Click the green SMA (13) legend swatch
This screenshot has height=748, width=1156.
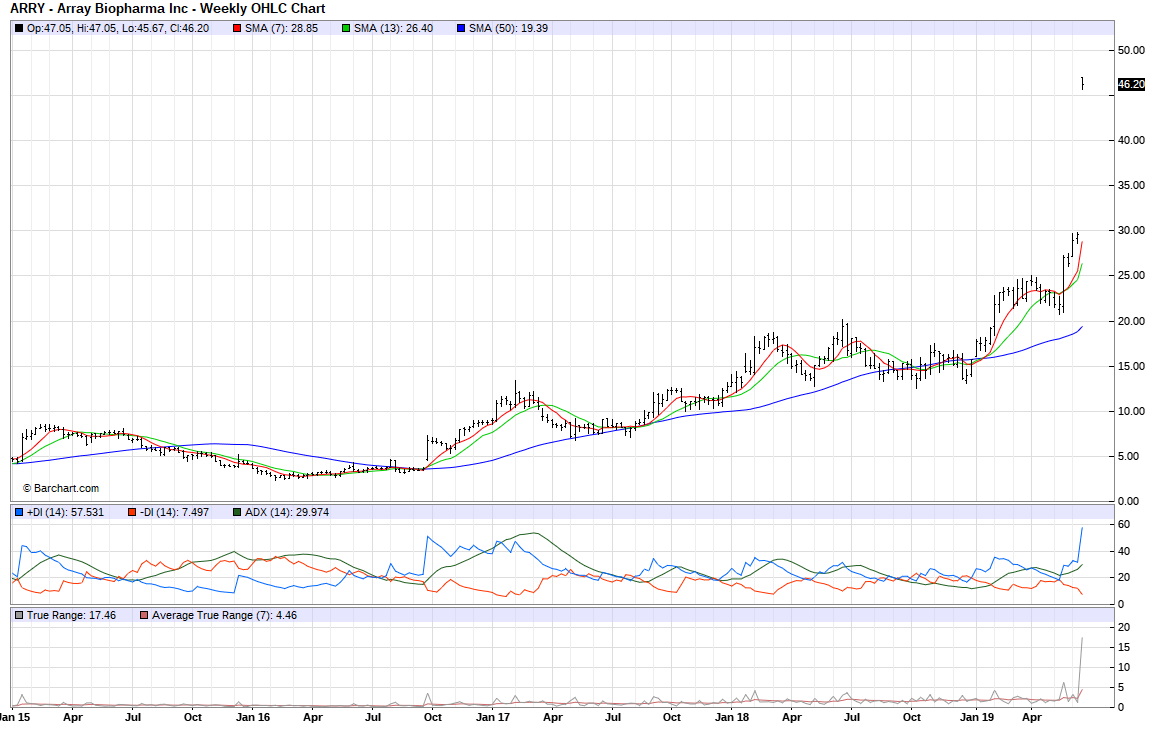click(346, 28)
